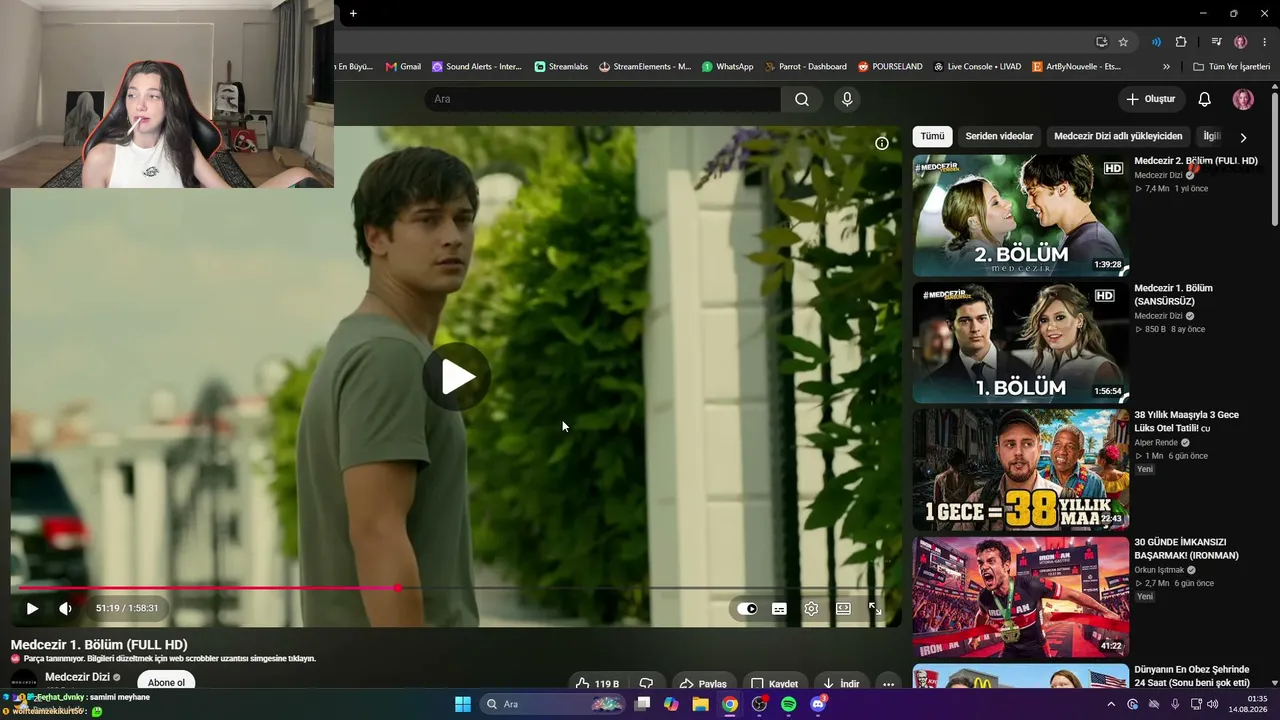This screenshot has width=1280, height=720.
Task: Download the video with İndir
Action: tap(841, 684)
